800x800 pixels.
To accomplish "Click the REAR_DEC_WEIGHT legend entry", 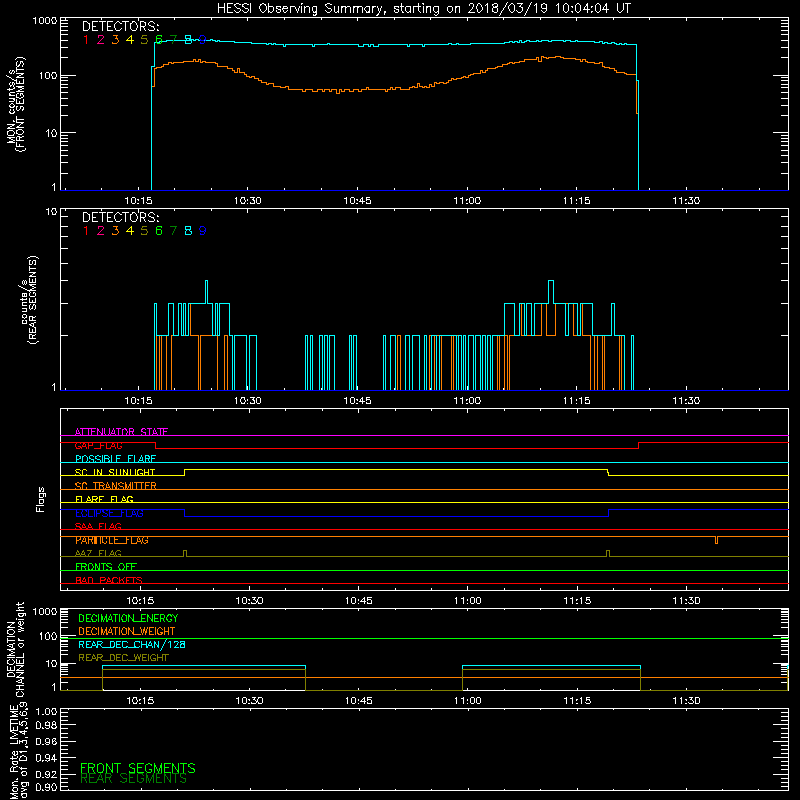I will 123,658.
